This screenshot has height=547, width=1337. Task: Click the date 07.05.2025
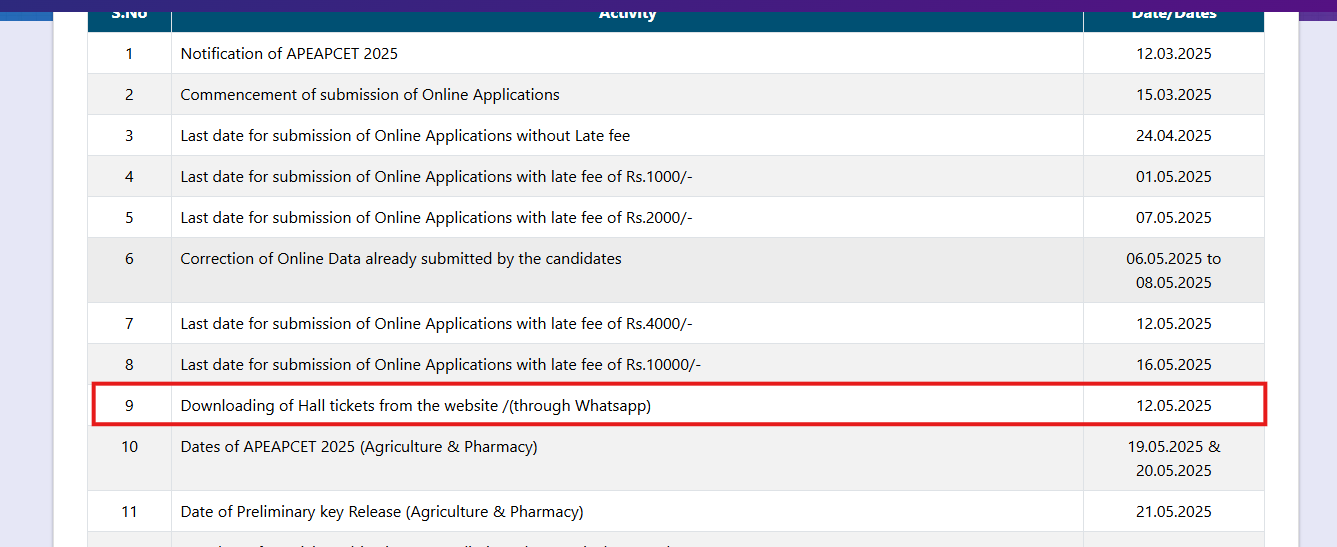coord(1173,218)
